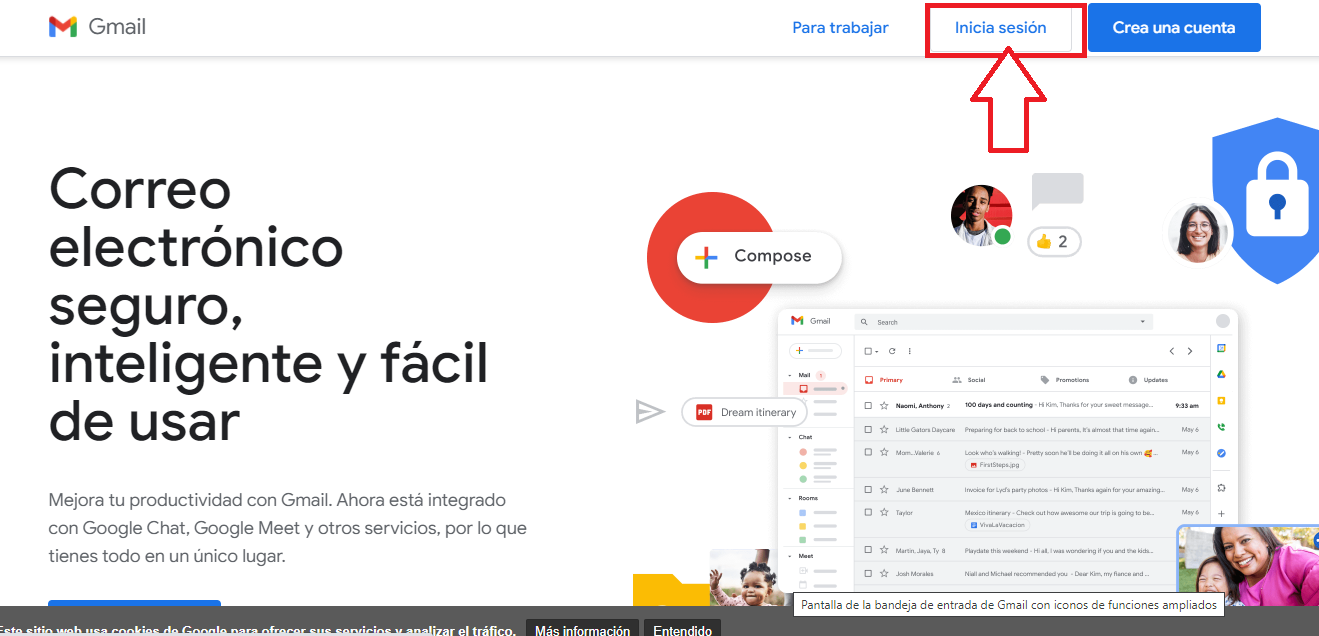Collapse the Meet section
1319x636 pixels.
click(x=790, y=556)
